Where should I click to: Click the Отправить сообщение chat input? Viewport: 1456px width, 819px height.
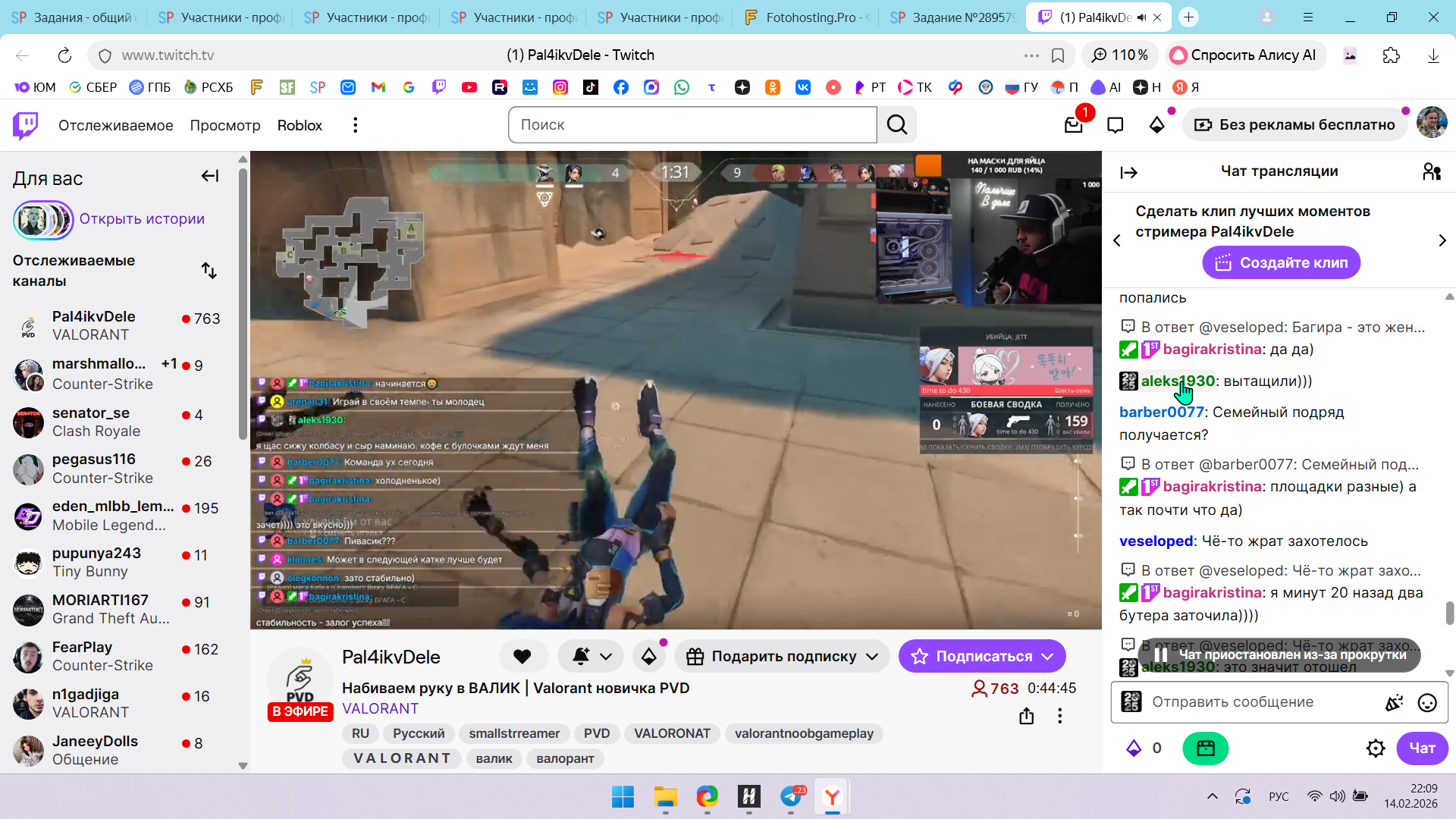(x=1259, y=702)
